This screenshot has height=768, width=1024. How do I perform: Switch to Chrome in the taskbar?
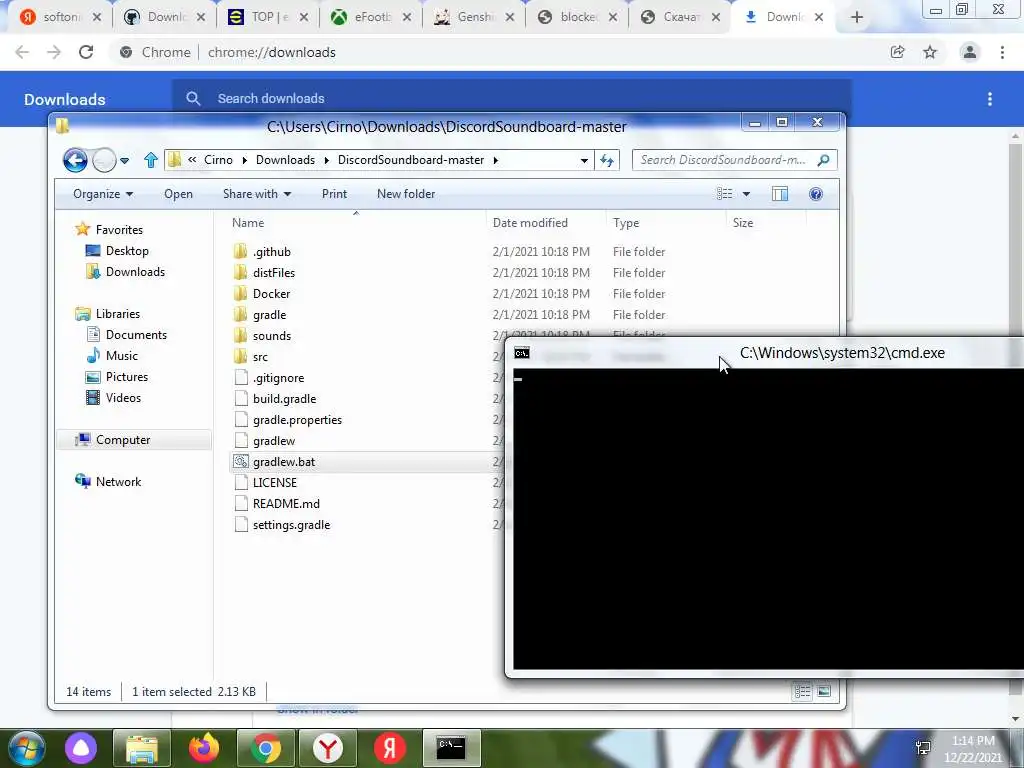tap(266, 748)
